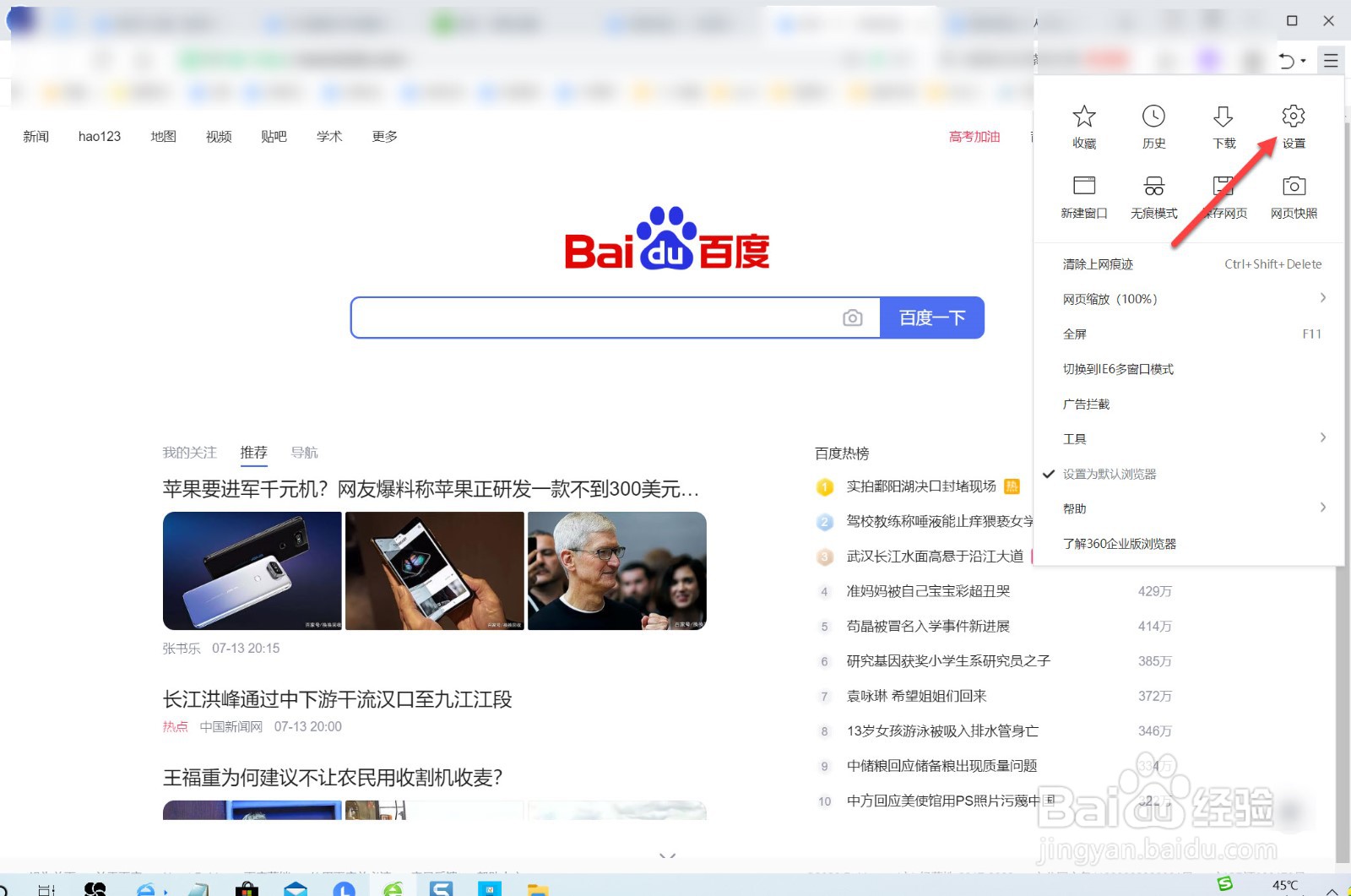This screenshot has width=1351, height=896.
Task: Open the 设置 settings gear icon
Action: pos(1294,127)
